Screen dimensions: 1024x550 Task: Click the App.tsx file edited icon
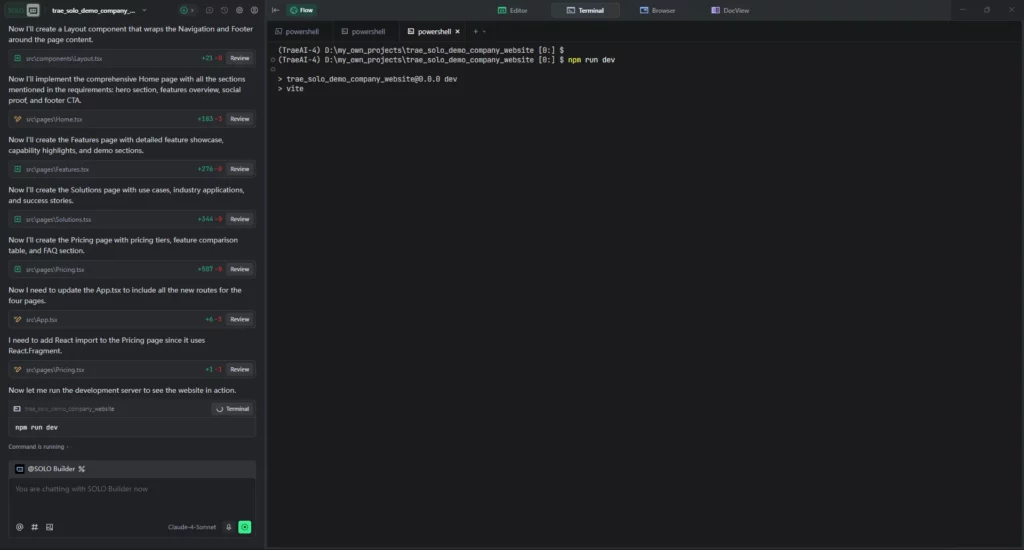(18, 319)
